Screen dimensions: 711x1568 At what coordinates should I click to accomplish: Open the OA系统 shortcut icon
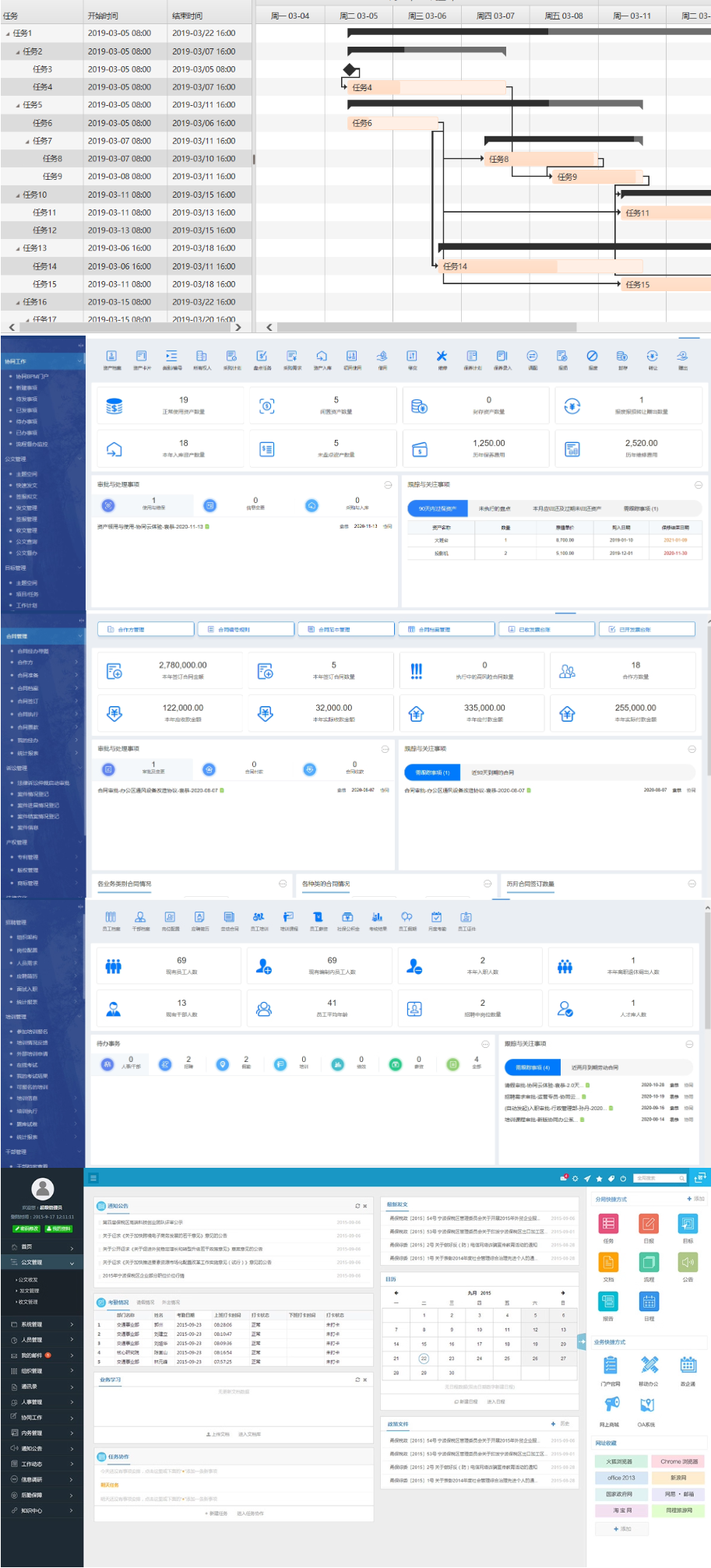tap(646, 1405)
